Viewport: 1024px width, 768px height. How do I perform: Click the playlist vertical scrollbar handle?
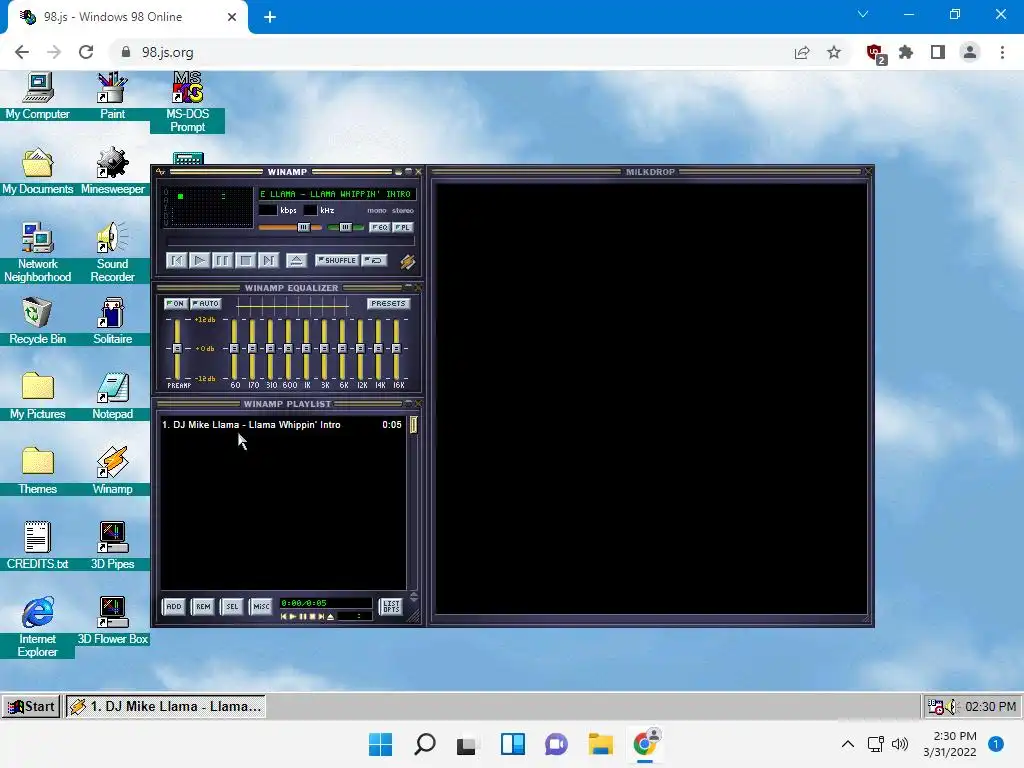[x=413, y=425]
